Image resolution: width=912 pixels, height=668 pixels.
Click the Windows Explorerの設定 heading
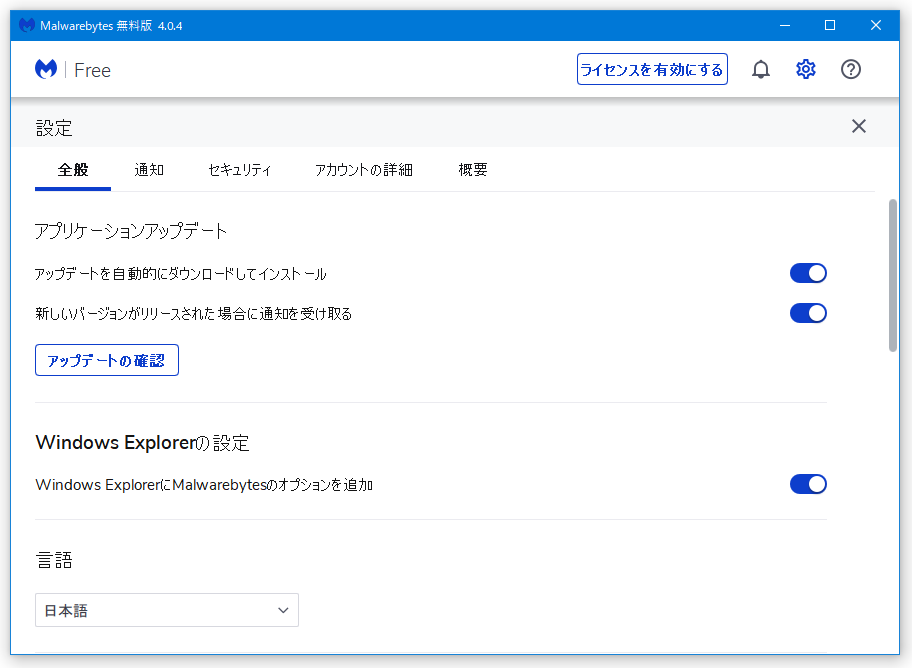pyautogui.click(x=142, y=443)
